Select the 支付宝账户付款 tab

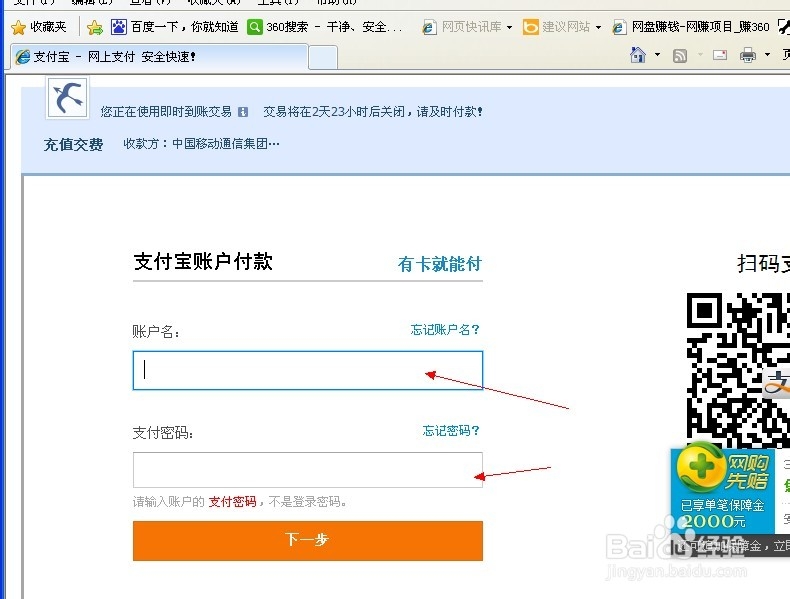click(203, 261)
